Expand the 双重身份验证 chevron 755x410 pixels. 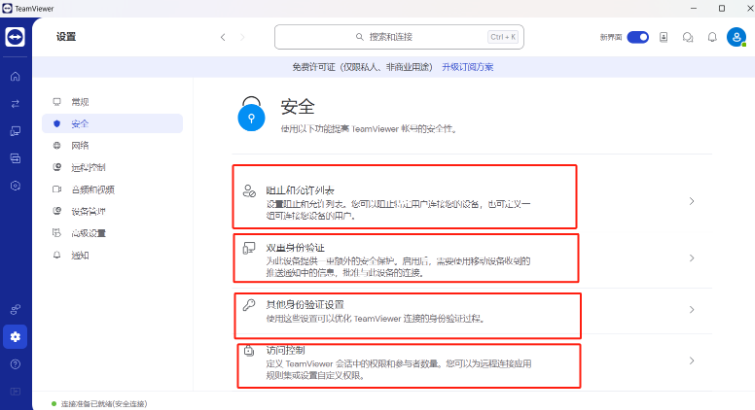coord(692,258)
